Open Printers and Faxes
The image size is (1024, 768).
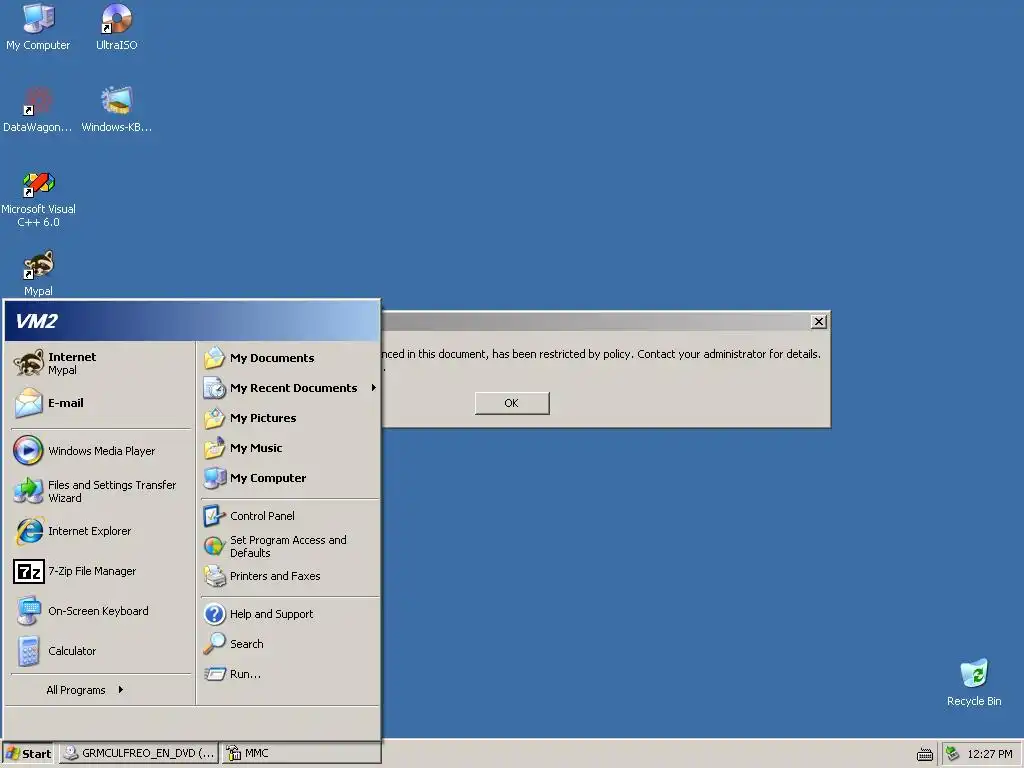pos(289,576)
